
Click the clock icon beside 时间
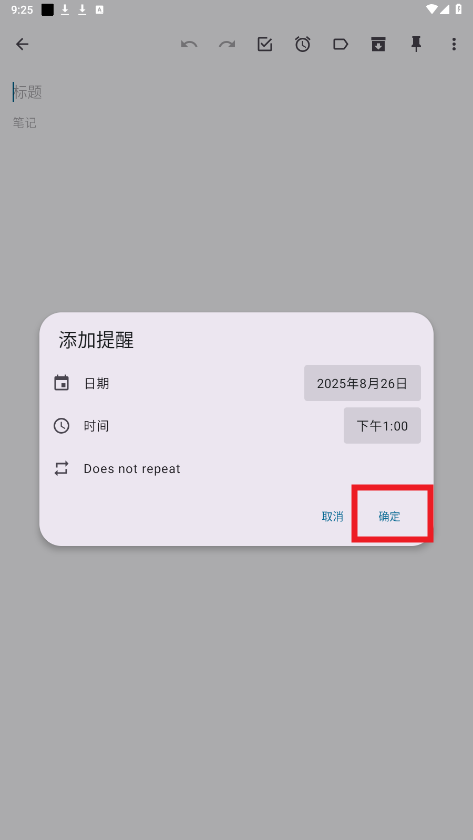[62, 426]
